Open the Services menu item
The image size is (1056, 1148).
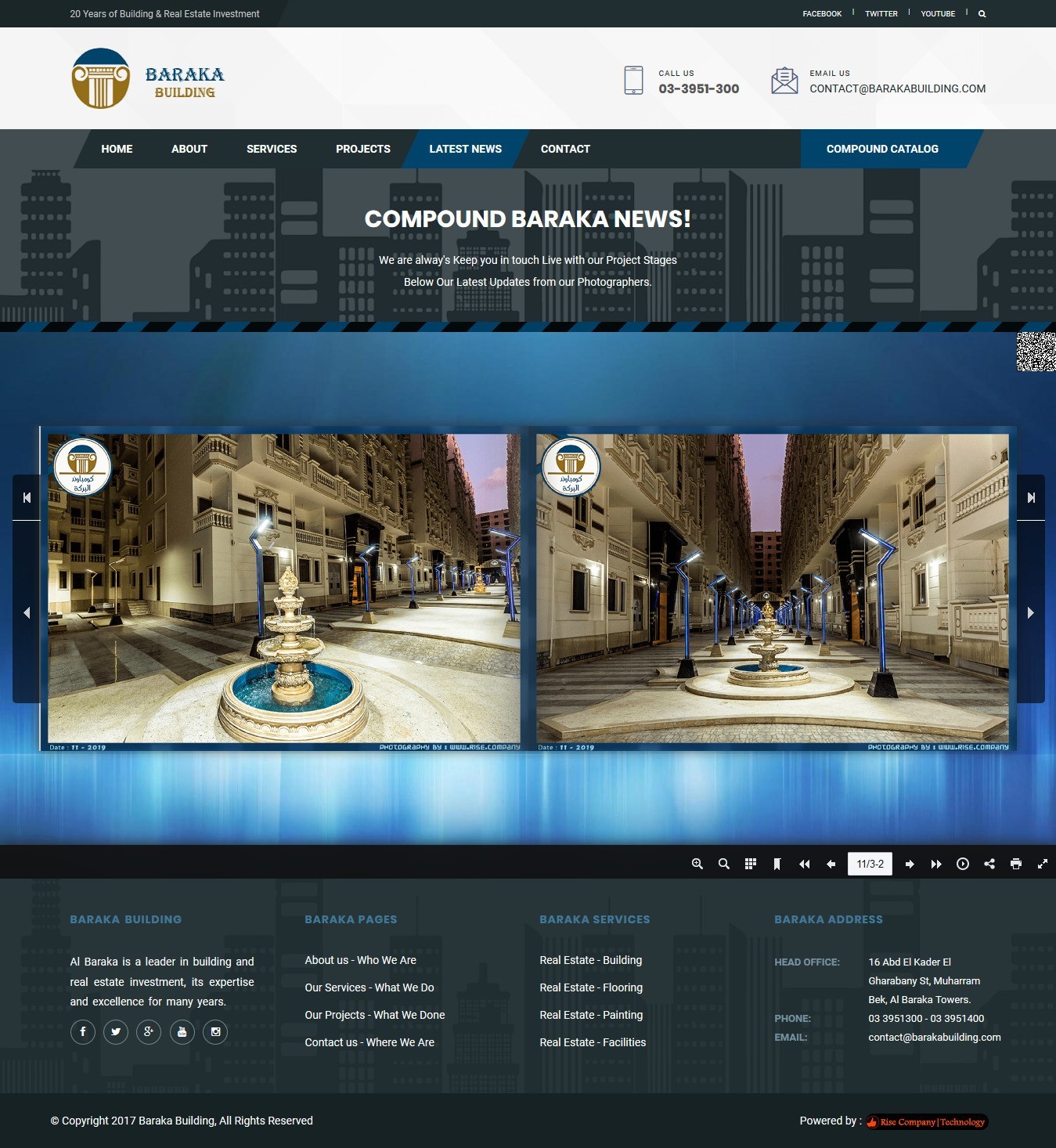tap(272, 149)
